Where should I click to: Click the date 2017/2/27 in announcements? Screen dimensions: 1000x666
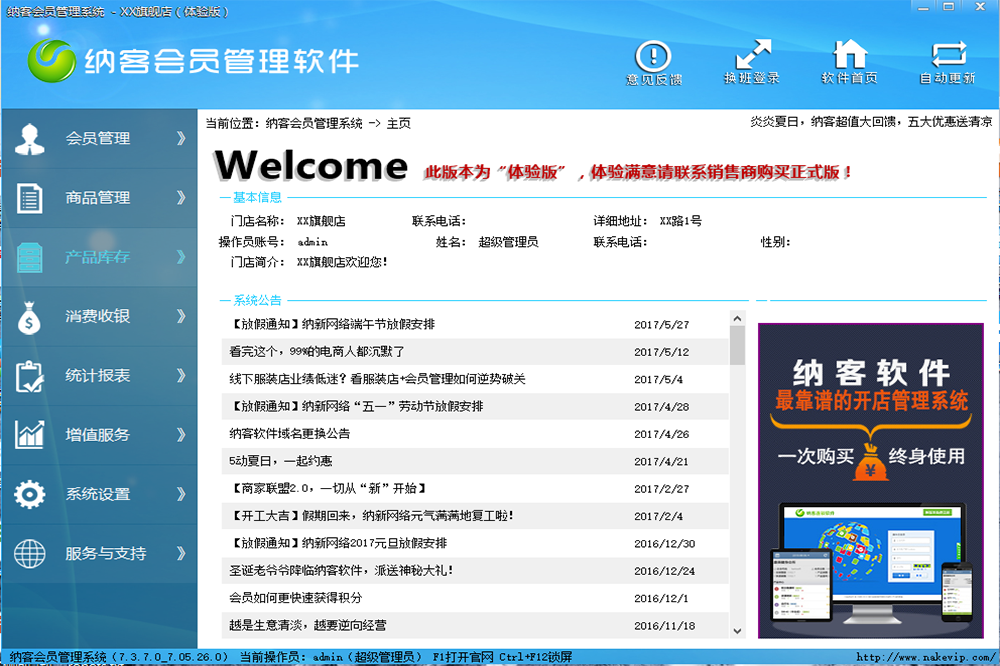click(x=661, y=489)
